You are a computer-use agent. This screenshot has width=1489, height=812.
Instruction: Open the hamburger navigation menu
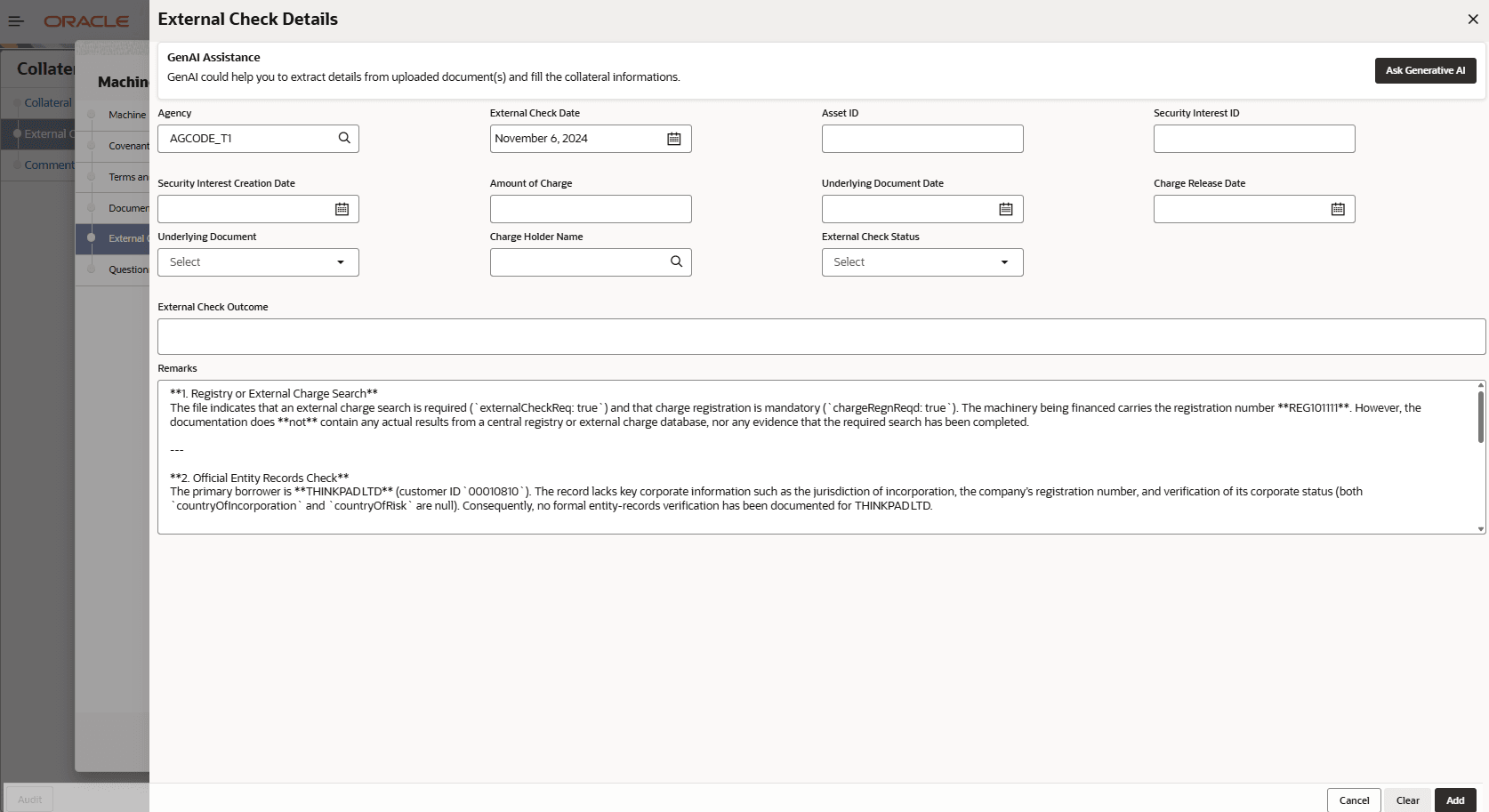tap(16, 20)
